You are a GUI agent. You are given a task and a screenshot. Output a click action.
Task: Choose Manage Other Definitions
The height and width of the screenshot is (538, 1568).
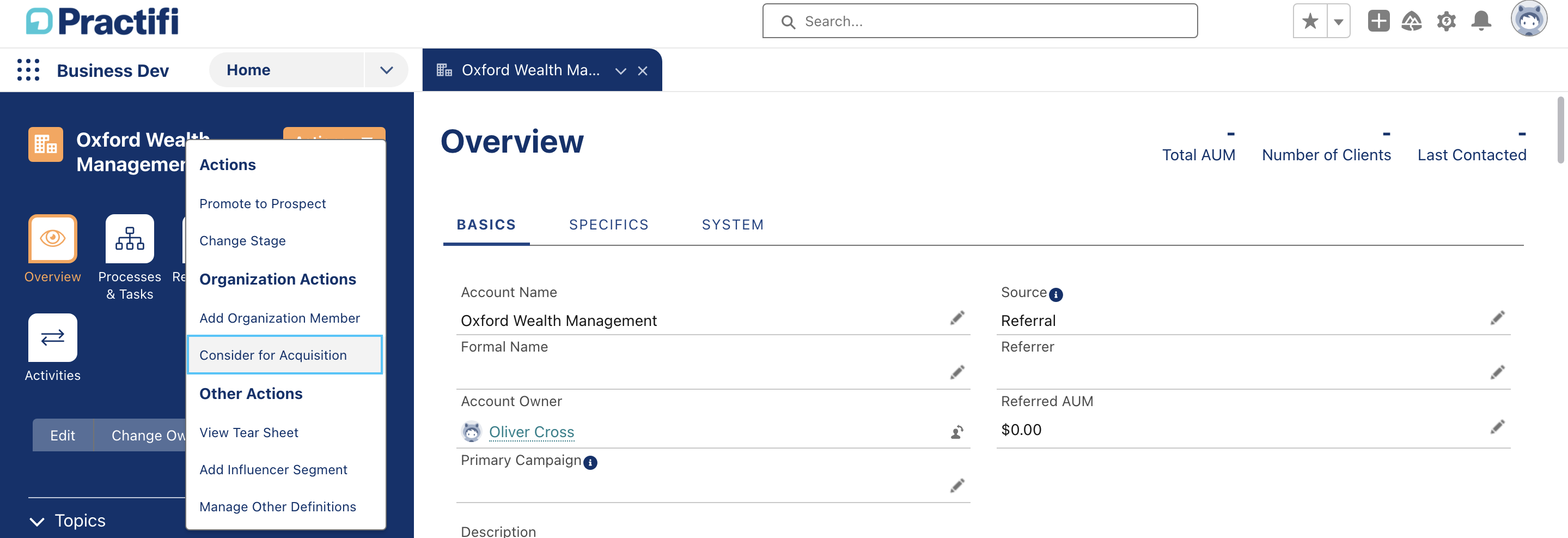(278, 507)
